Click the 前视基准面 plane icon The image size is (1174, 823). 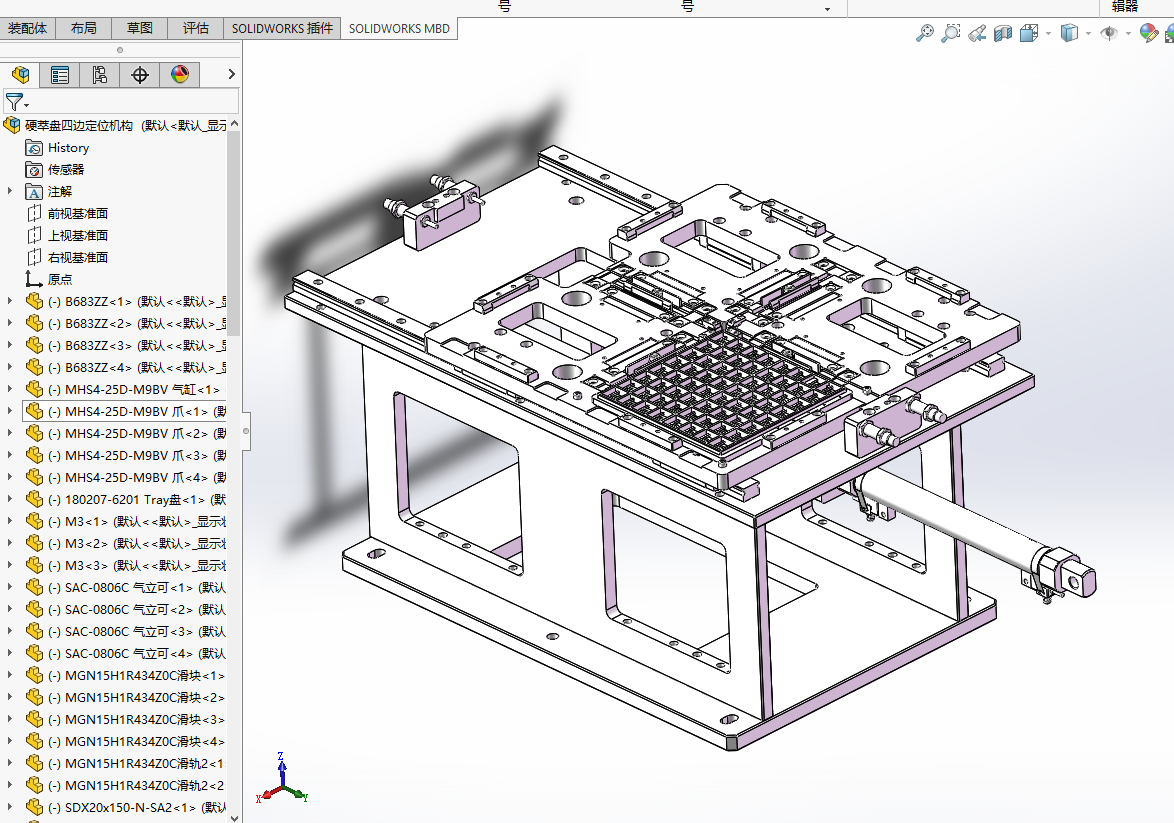click(34, 213)
